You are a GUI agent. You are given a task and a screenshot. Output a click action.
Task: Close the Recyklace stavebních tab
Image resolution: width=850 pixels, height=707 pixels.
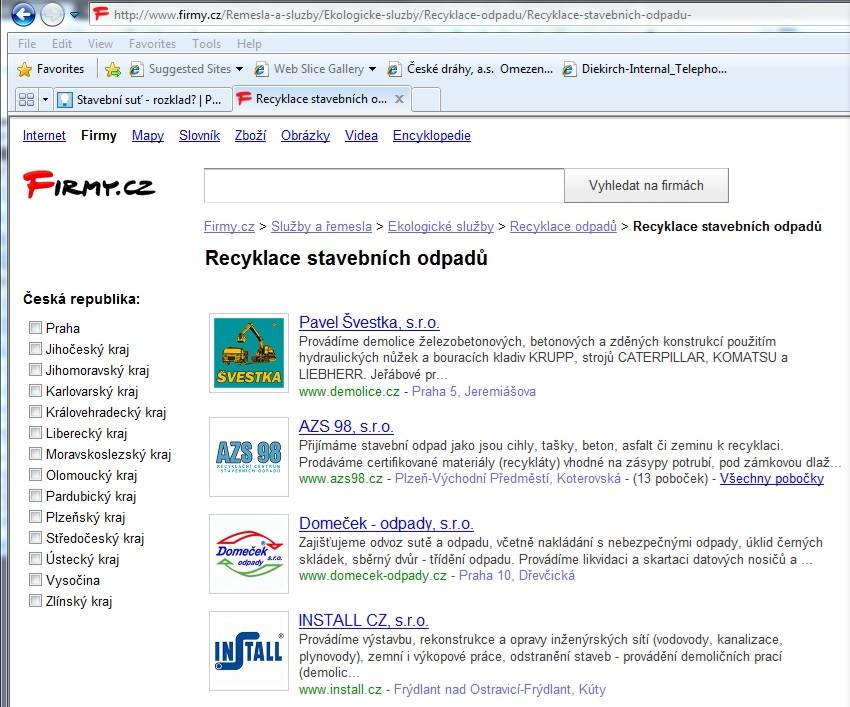pos(400,99)
